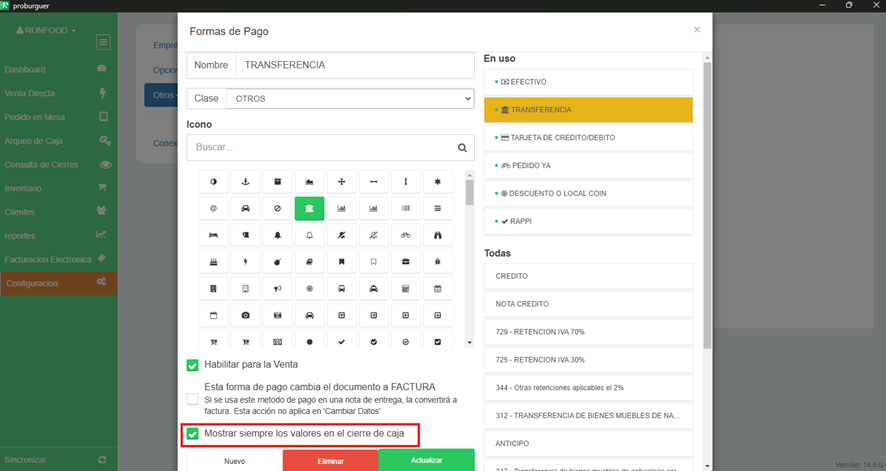Click the Actualizar button
This screenshot has height=471, width=886.
pos(427,460)
